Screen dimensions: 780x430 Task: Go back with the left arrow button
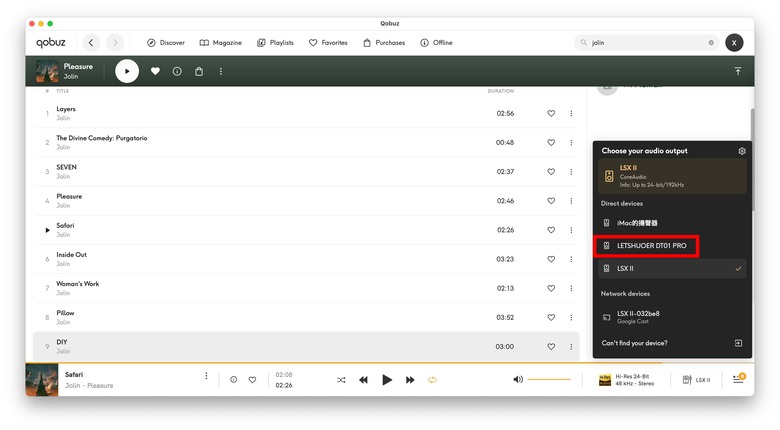(x=91, y=43)
